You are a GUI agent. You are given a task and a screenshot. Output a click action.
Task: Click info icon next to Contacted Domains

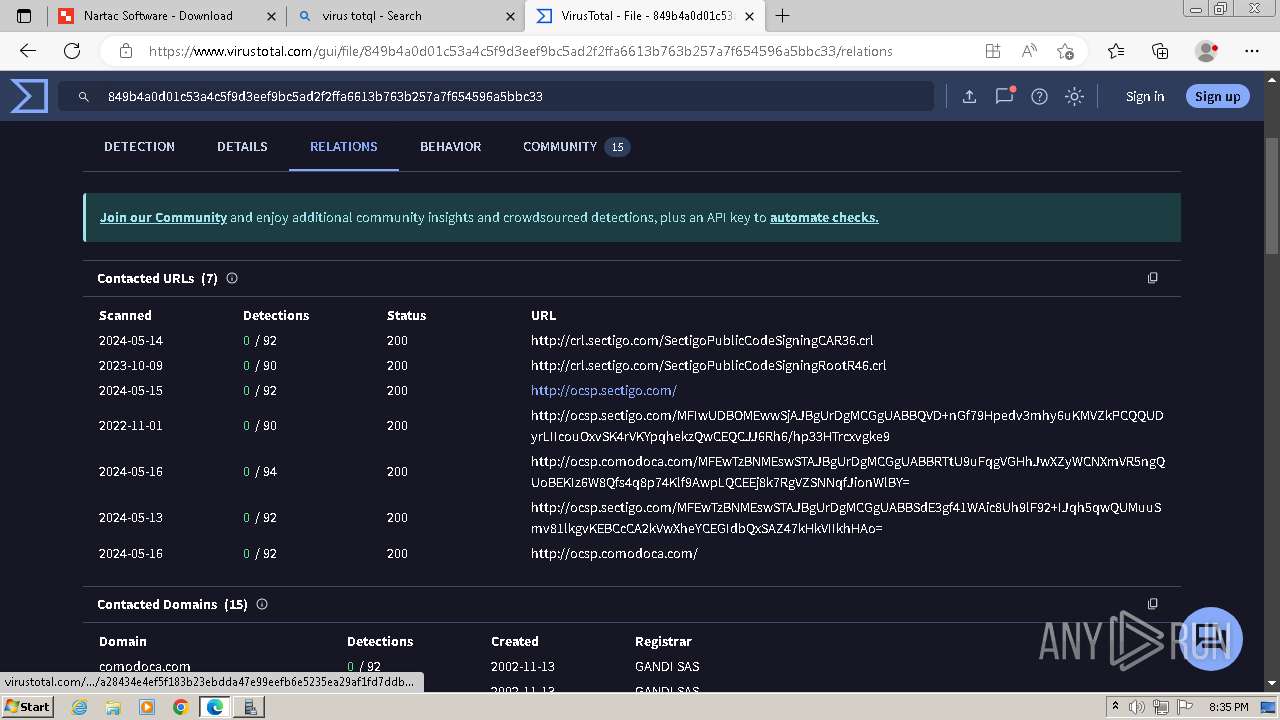point(262,604)
